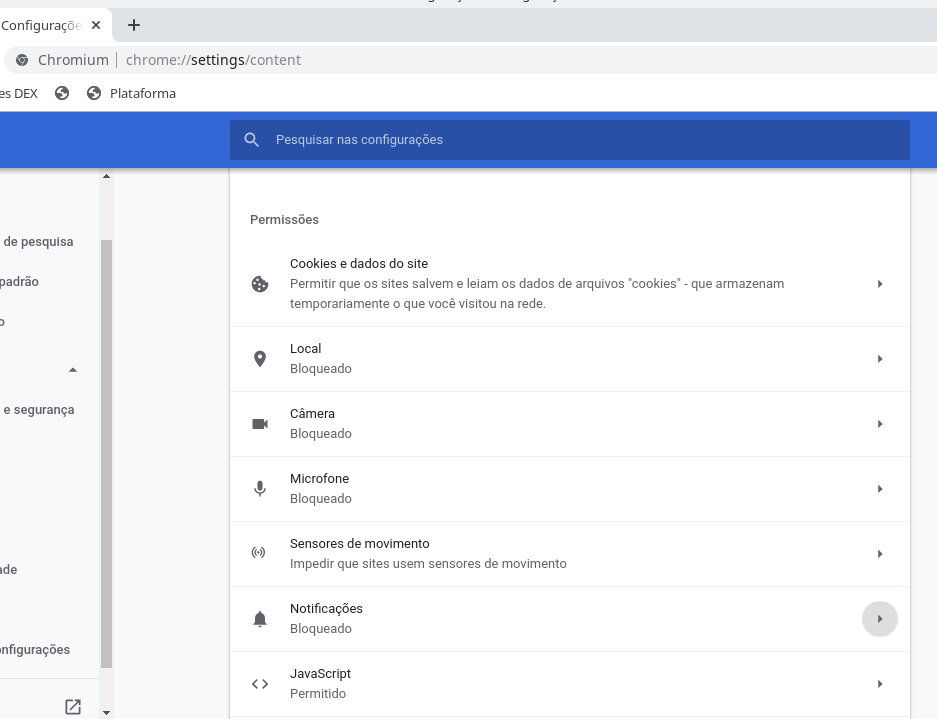The height and width of the screenshot is (719, 937).
Task: Click the motion sensors icon
Action: click(259, 554)
